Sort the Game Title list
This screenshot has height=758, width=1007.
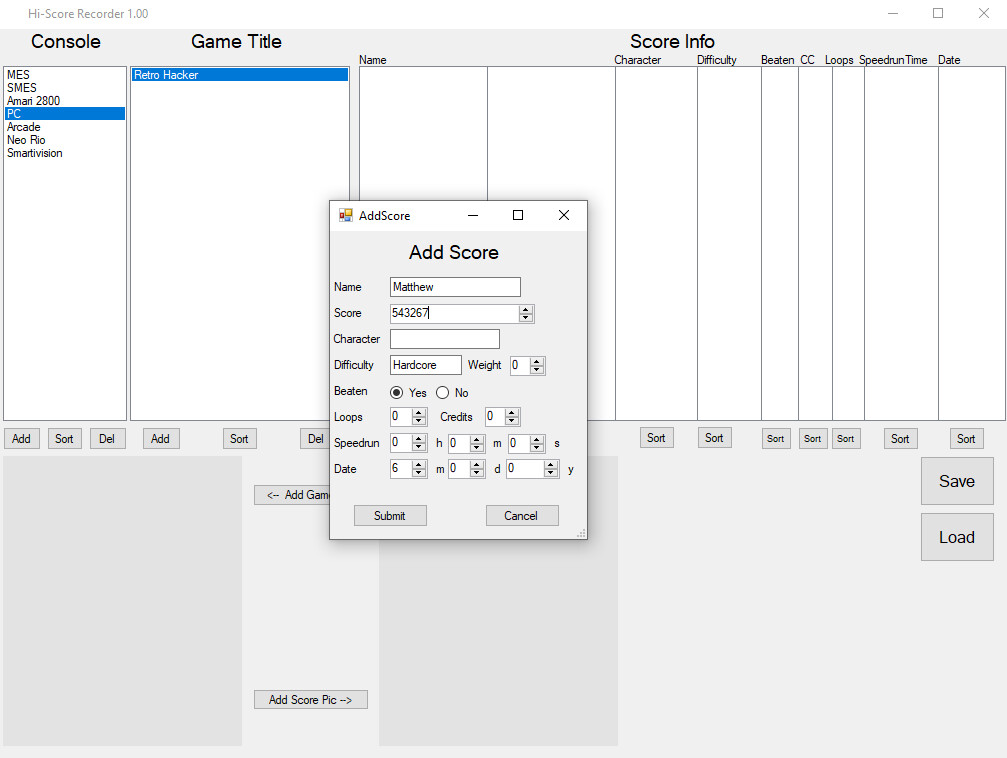[239, 438]
